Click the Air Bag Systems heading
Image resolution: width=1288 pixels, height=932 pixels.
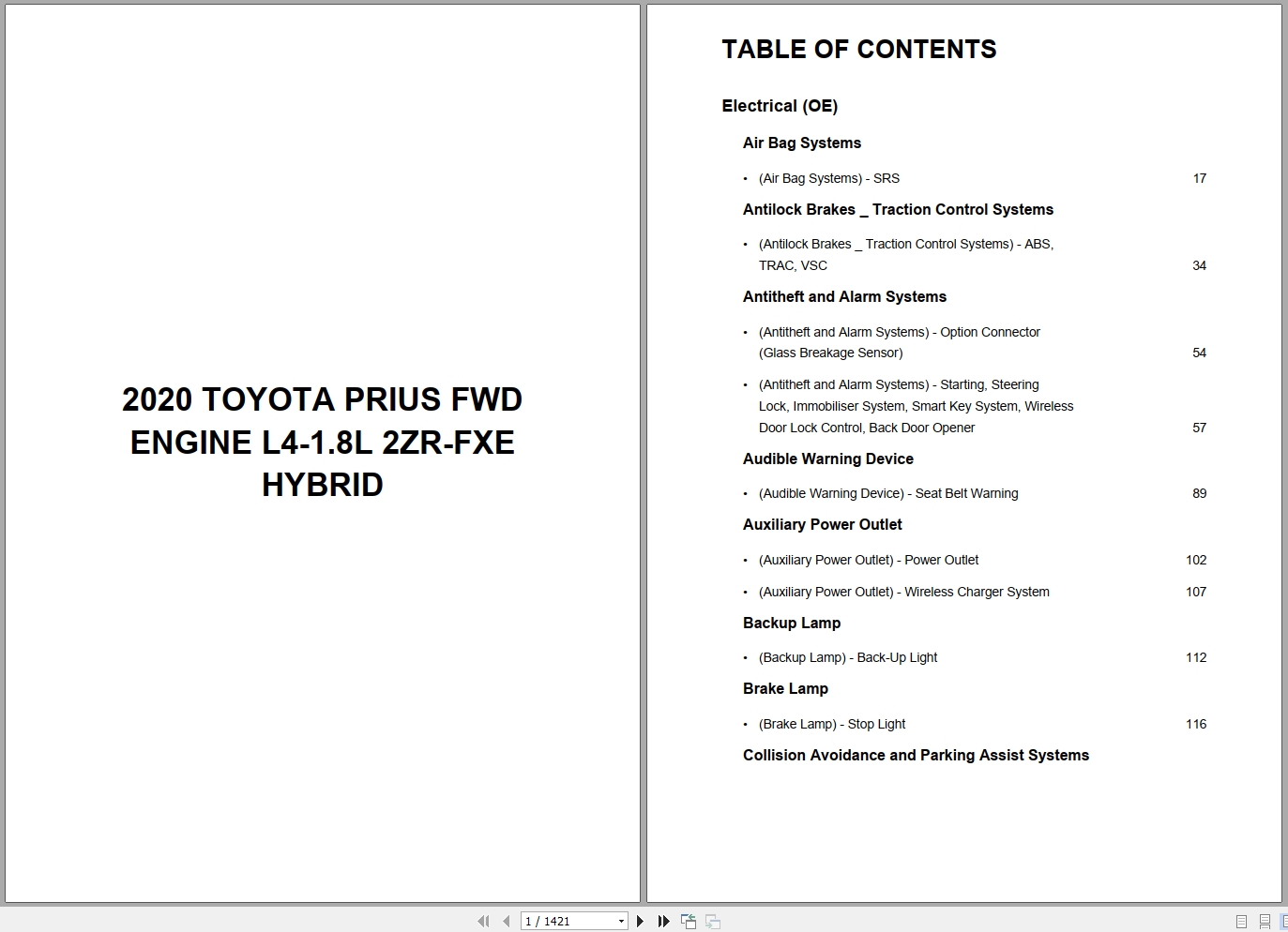pos(802,143)
